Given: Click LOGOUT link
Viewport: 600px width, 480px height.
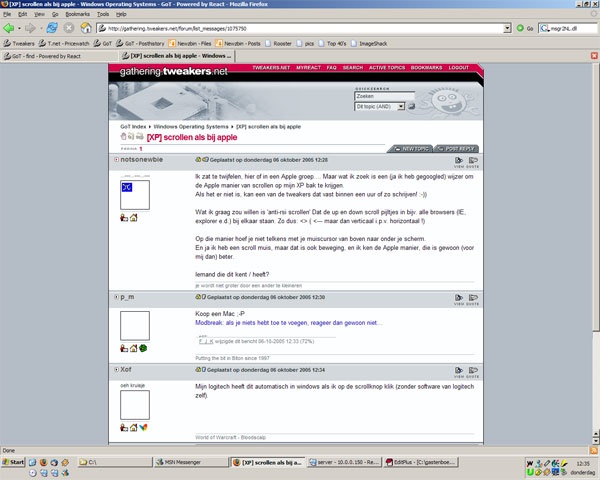Looking at the screenshot, I should pos(458,68).
